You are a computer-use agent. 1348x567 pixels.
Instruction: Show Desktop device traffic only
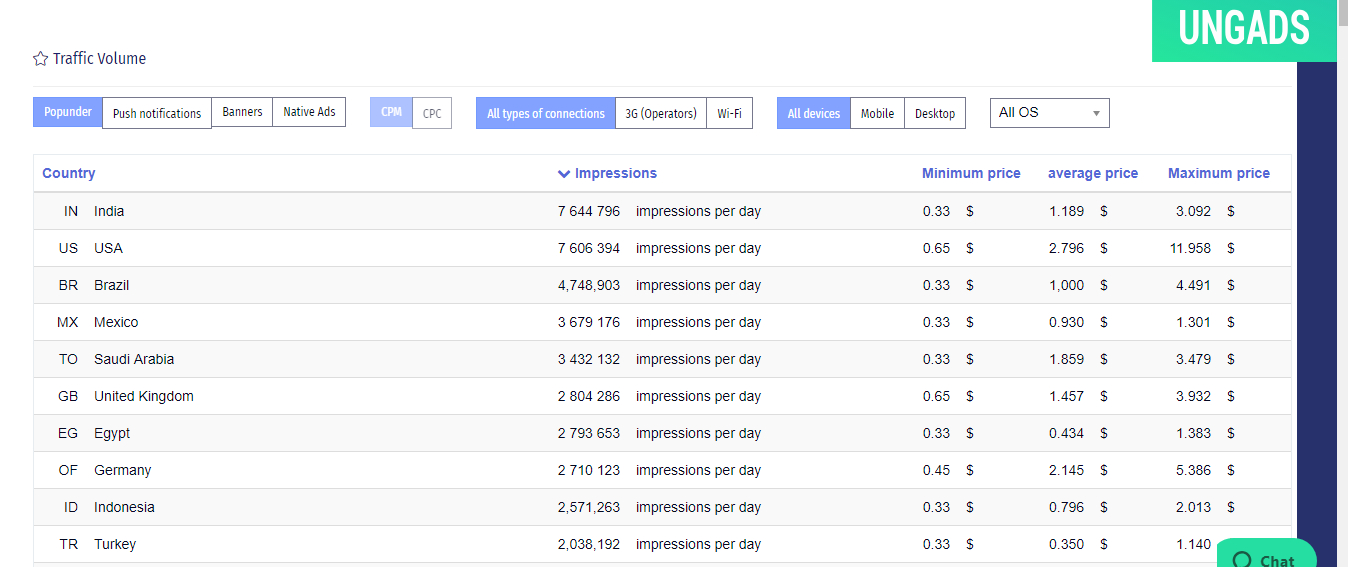click(935, 113)
